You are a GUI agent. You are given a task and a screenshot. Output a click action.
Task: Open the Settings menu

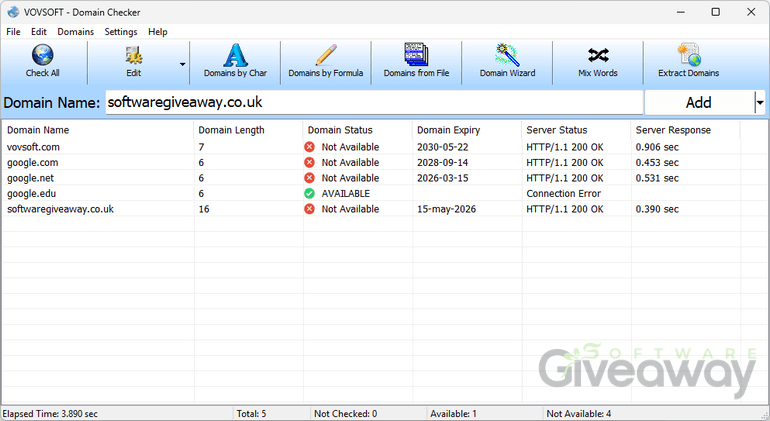[121, 32]
